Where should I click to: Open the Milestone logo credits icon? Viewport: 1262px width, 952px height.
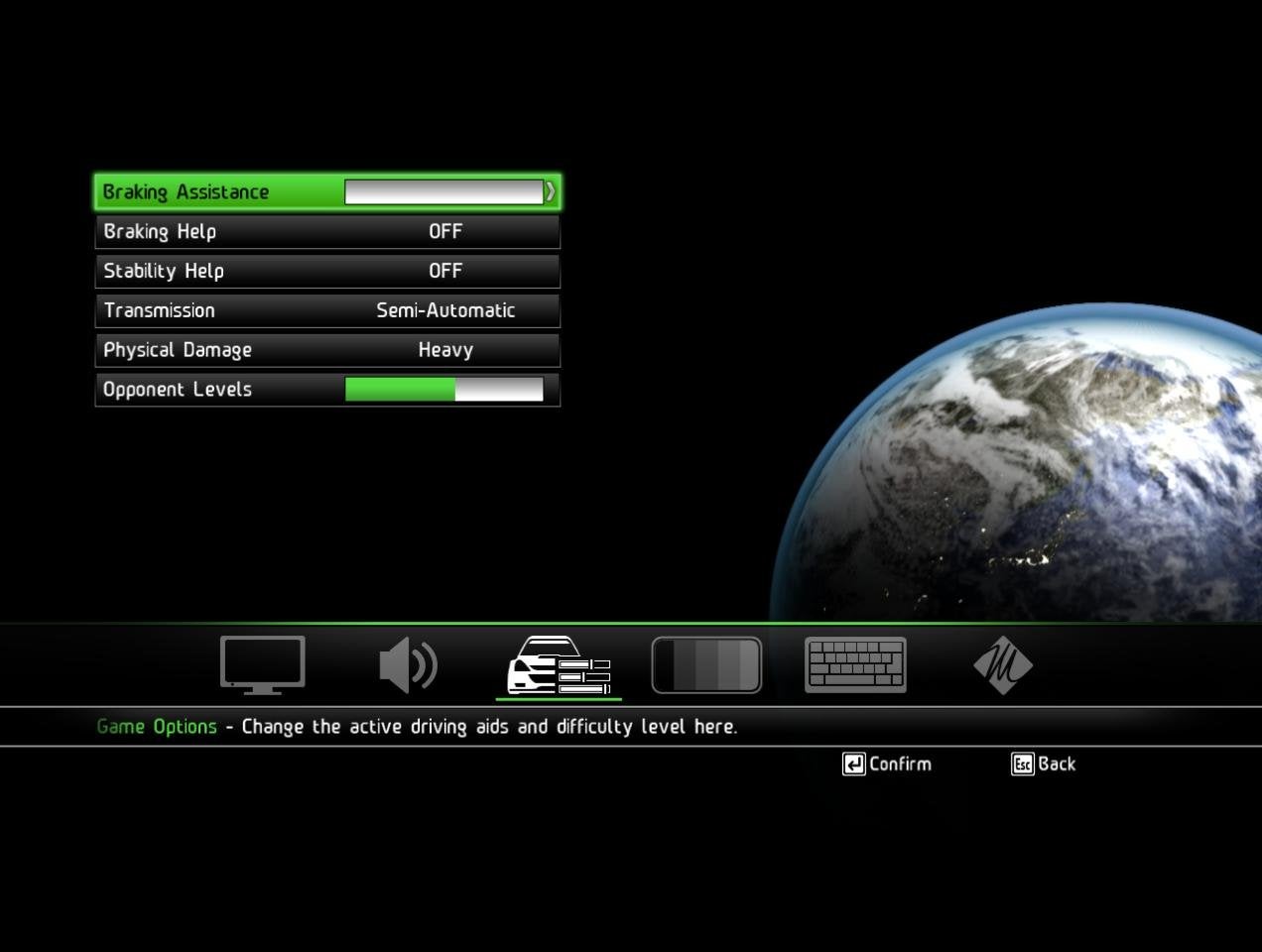click(1003, 664)
